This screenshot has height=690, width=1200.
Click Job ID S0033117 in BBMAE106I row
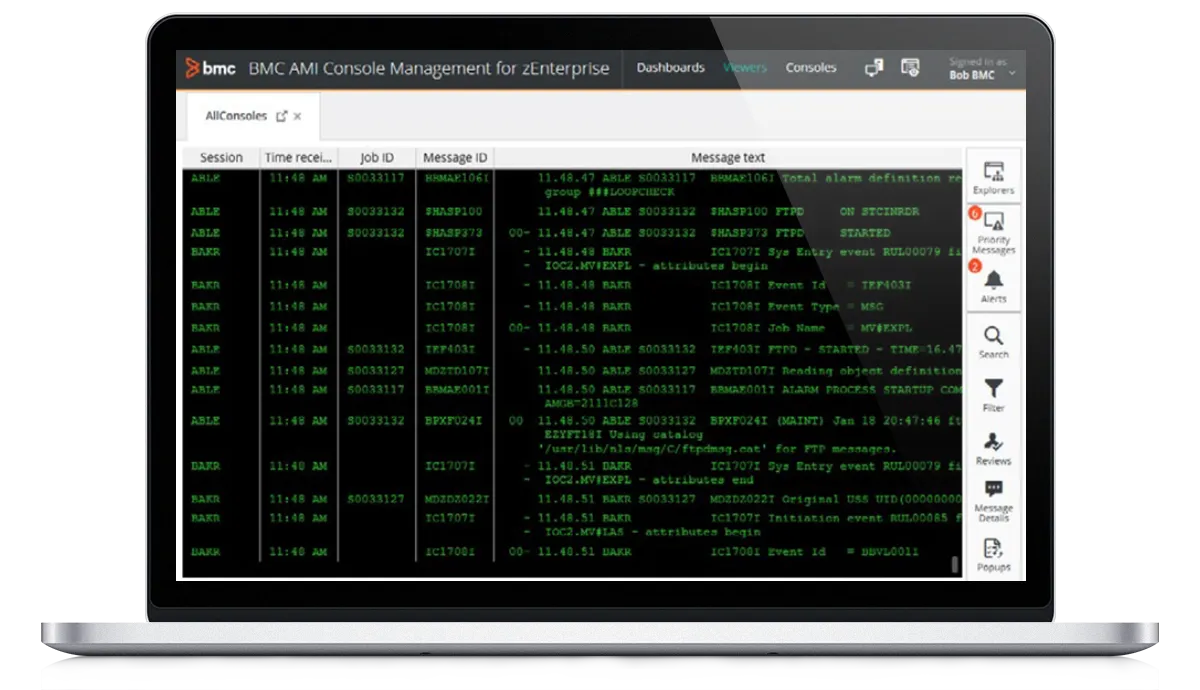376,178
